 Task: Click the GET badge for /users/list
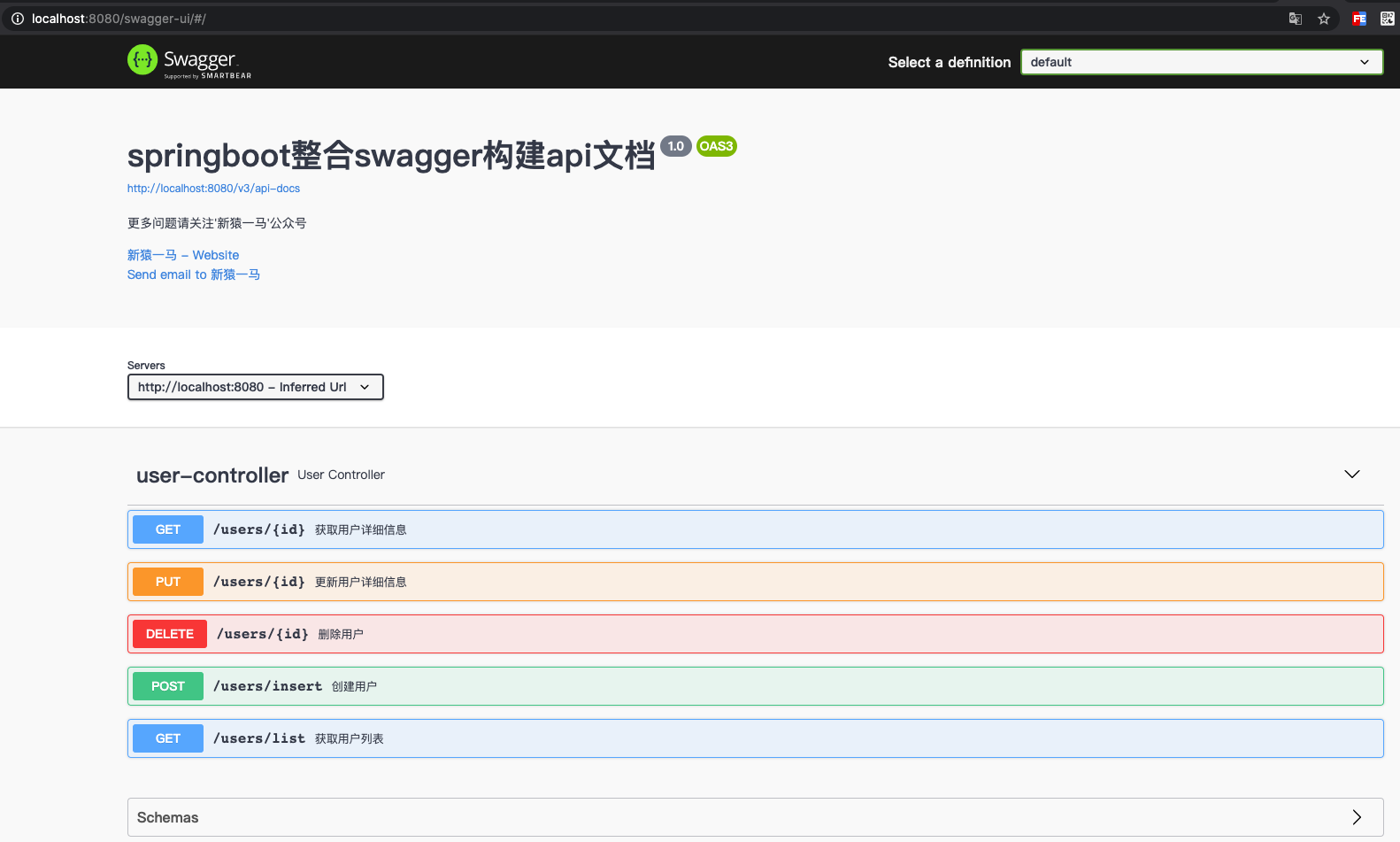point(168,738)
